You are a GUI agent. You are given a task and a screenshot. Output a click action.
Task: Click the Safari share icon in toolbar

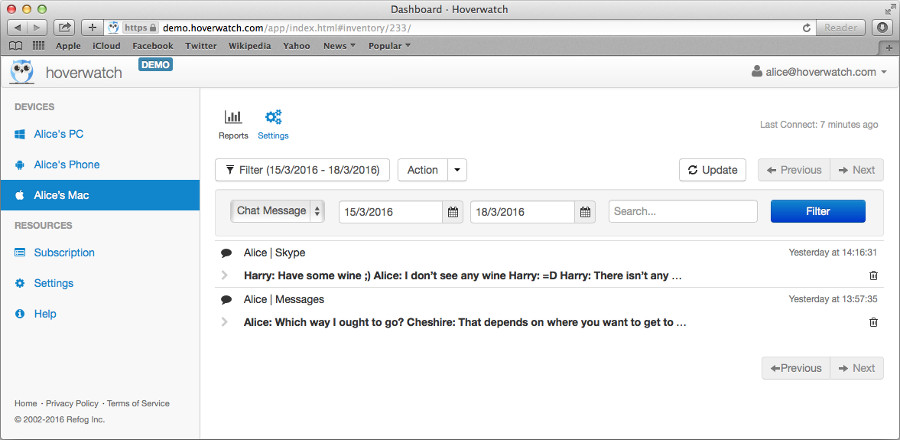tap(65, 27)
